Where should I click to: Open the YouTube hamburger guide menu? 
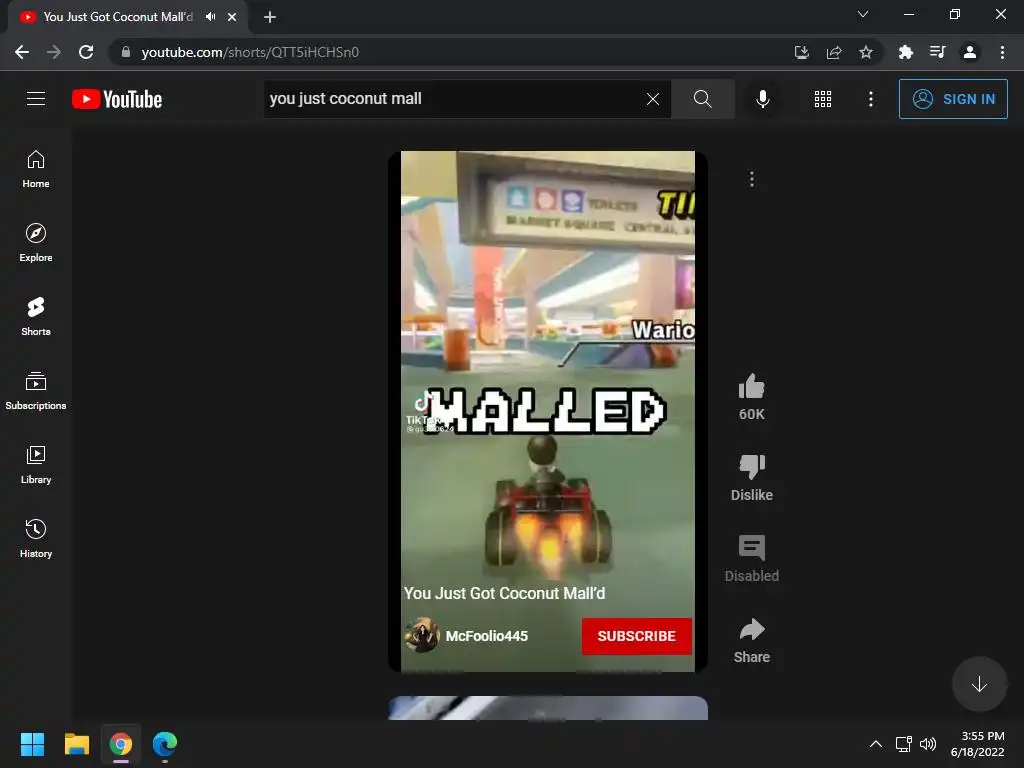point(36,99)
